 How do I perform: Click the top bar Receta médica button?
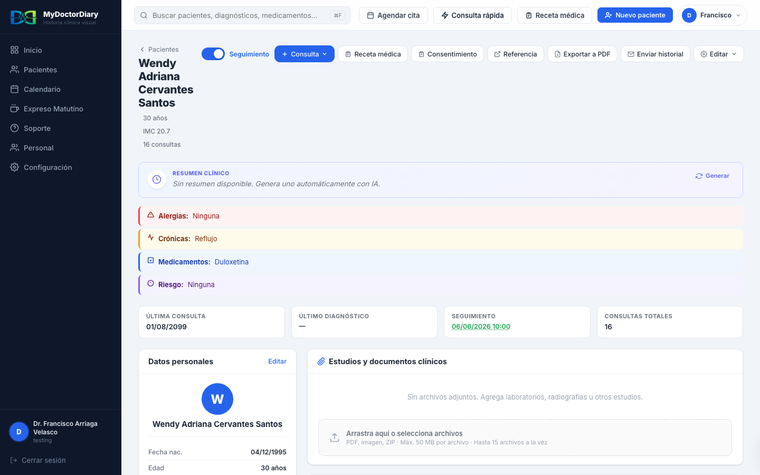[554, 16]
